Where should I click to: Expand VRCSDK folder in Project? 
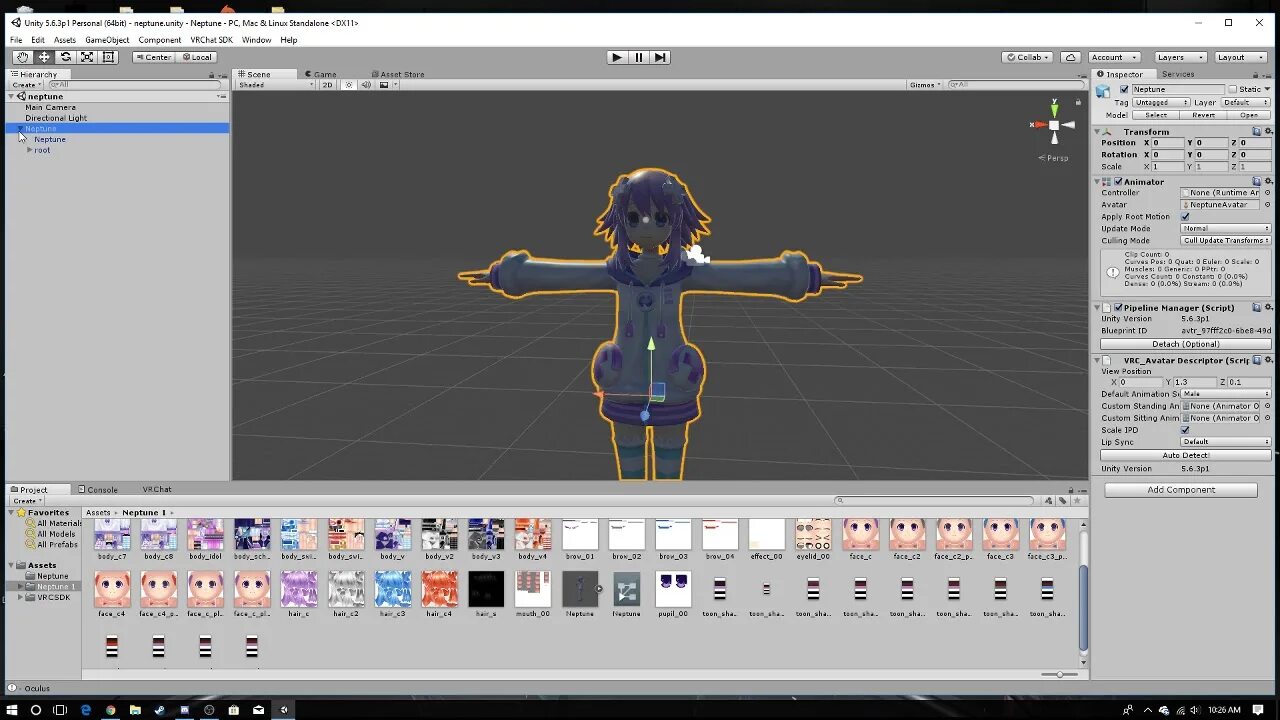(x=21, y=597)
